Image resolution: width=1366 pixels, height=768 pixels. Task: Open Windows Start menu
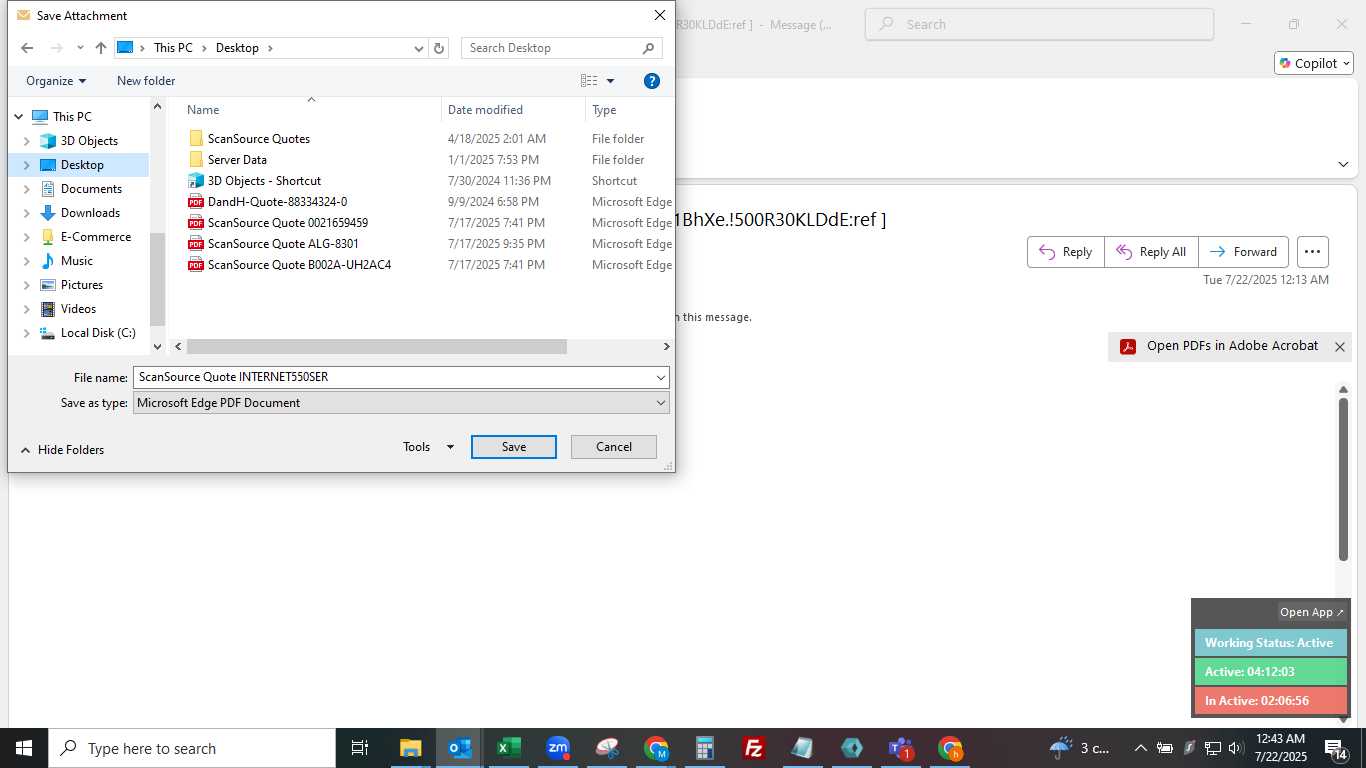(x=24, y=748)
